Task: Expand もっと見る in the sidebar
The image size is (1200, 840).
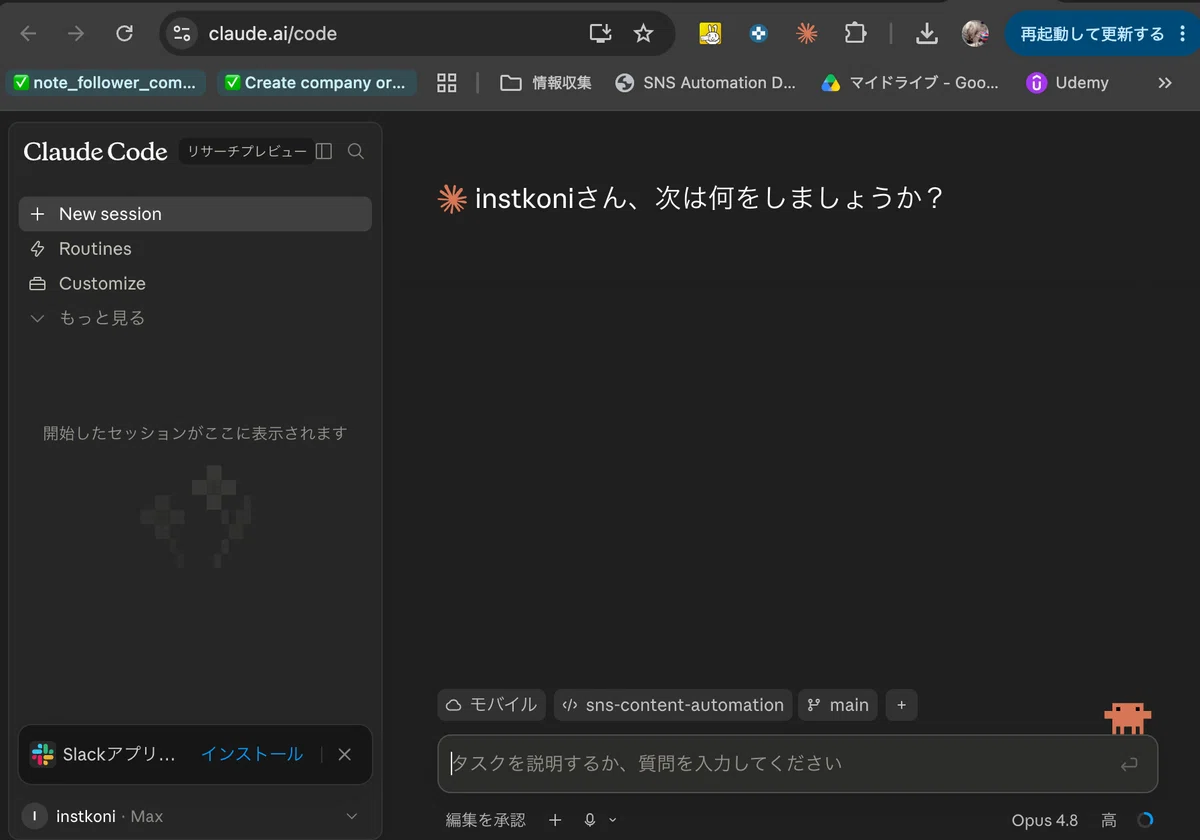Action: pyautogui.click(x=195, y=318)
